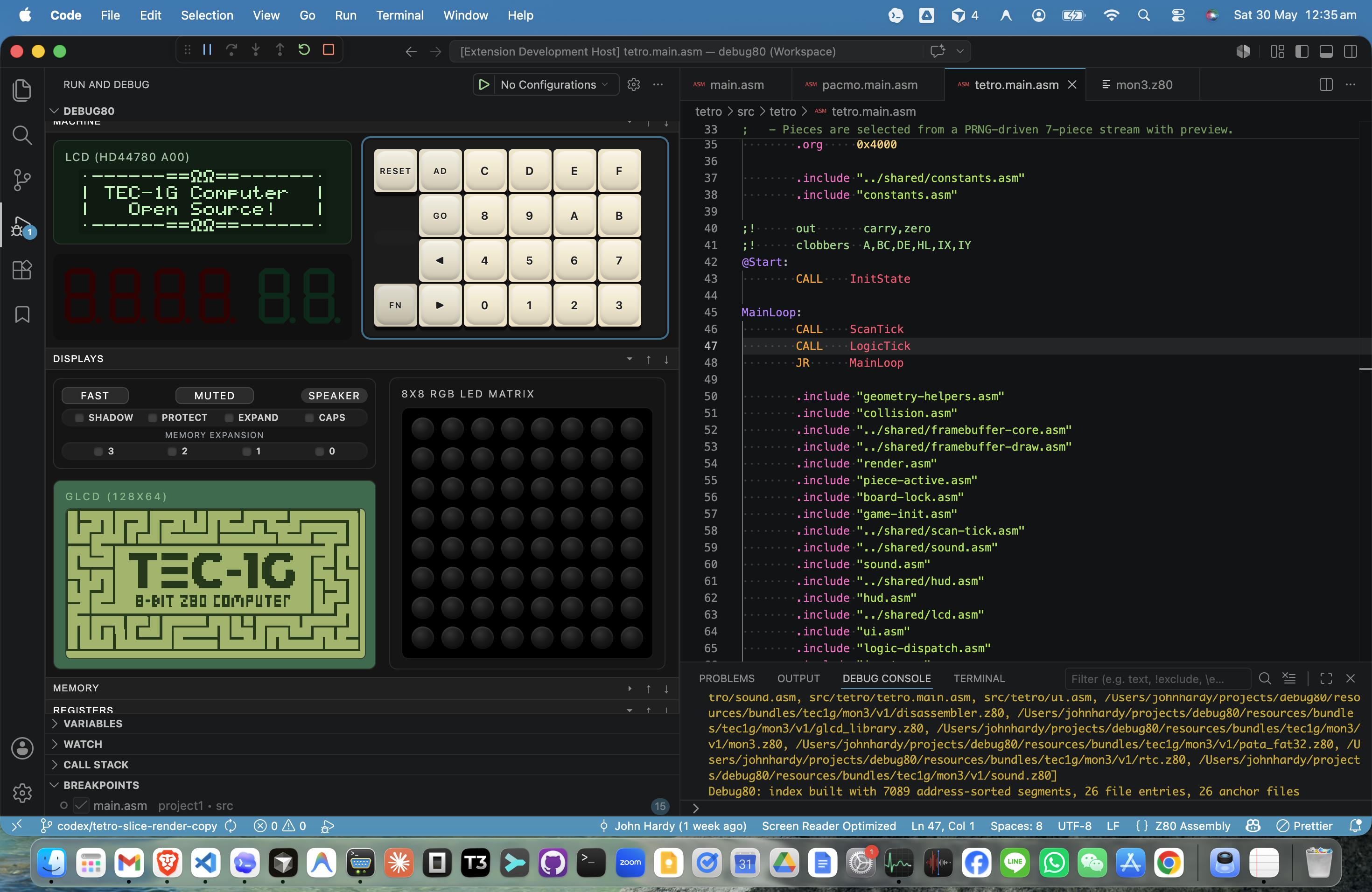Restart the debug session
The width and height of the screenshot is (1372, 892).
point(304,50)
